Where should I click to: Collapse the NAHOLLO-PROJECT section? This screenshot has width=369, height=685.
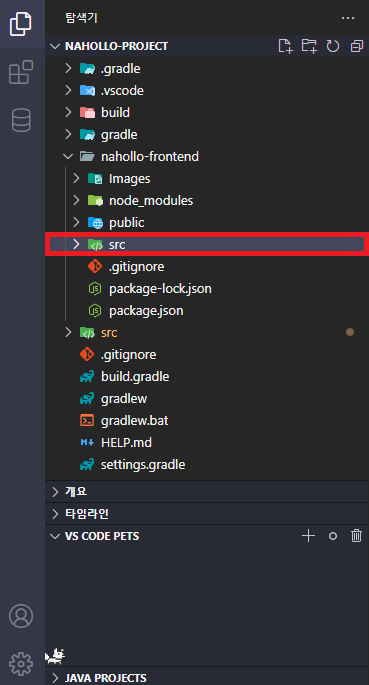[55, 46]
